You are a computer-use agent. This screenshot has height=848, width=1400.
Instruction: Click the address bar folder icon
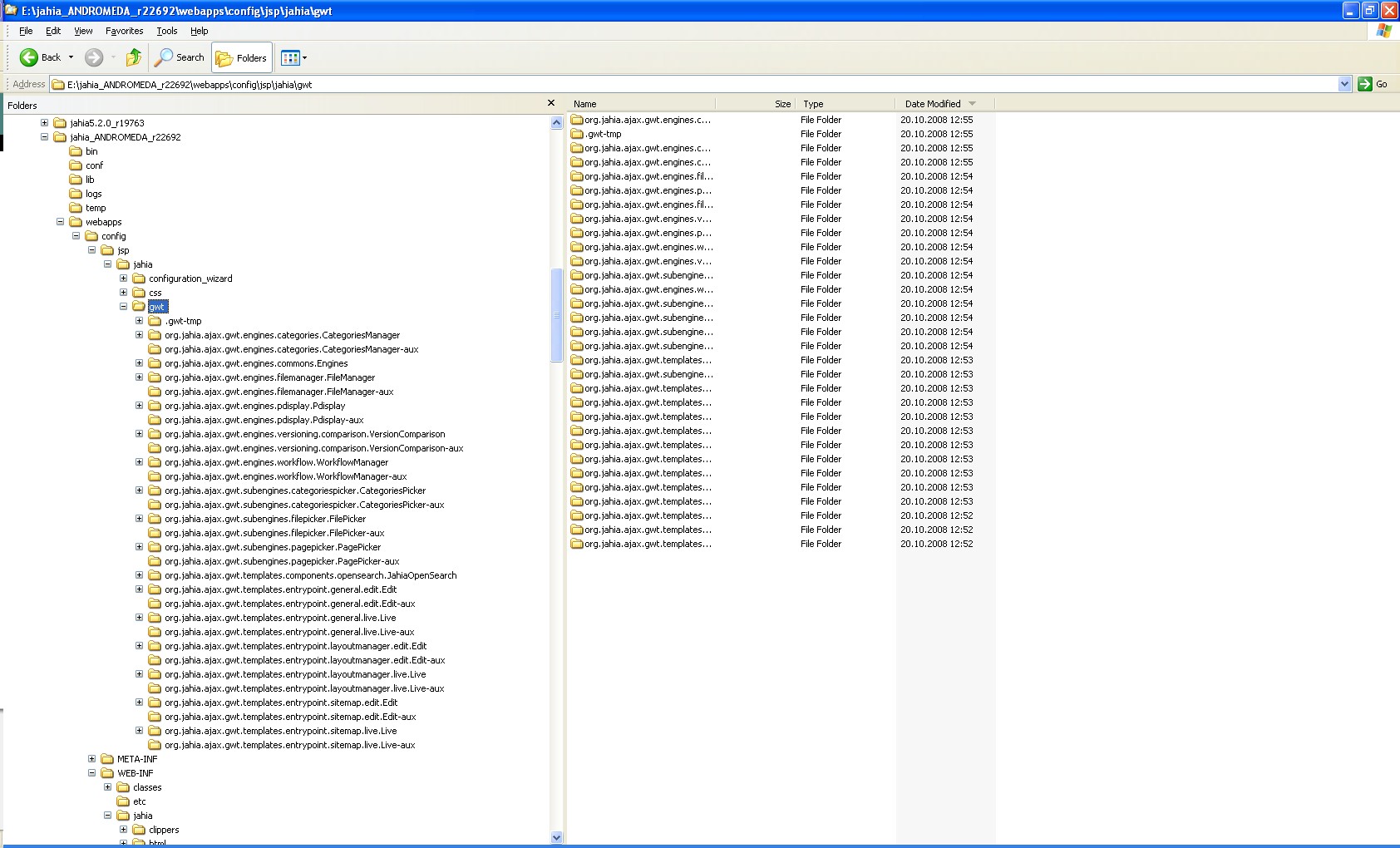[58, 84]
